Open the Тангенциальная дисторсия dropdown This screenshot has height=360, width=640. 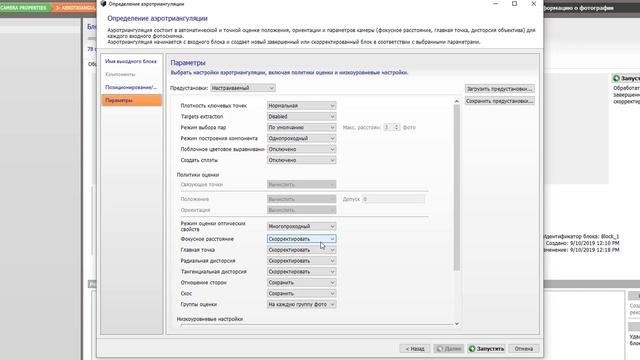point(302,272)
